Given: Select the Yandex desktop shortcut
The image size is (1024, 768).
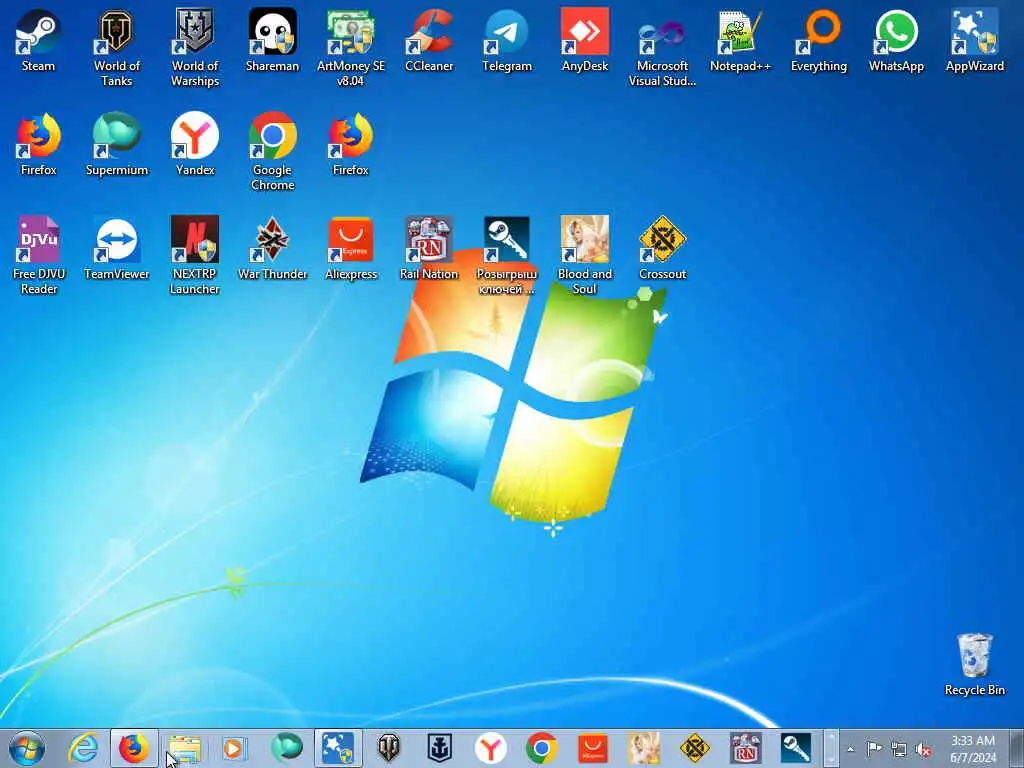Looking at the screenshot, I should tap(195, 144).
